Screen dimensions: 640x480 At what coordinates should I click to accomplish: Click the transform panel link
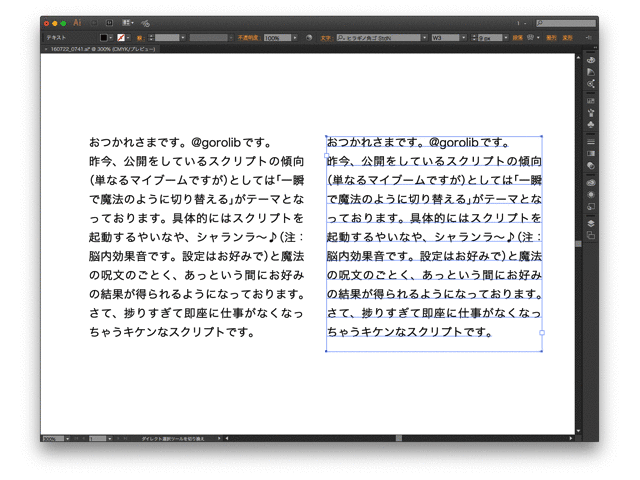[568, 38]
